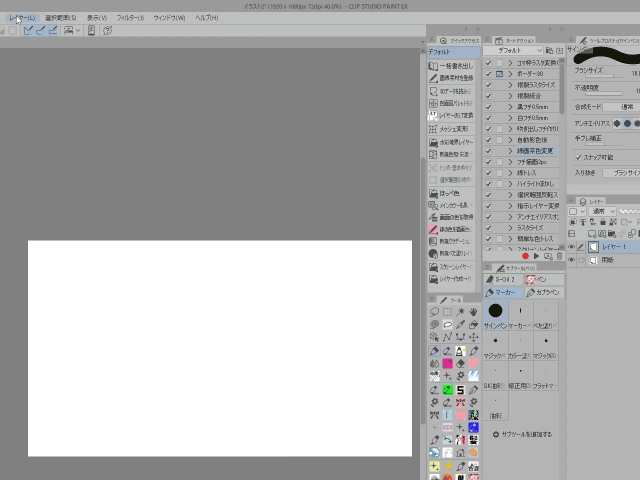The height and width of the screenshot is (480, 640).
Task: Adjust the 手ブレ補正 slider
Action: coord(604,144)
